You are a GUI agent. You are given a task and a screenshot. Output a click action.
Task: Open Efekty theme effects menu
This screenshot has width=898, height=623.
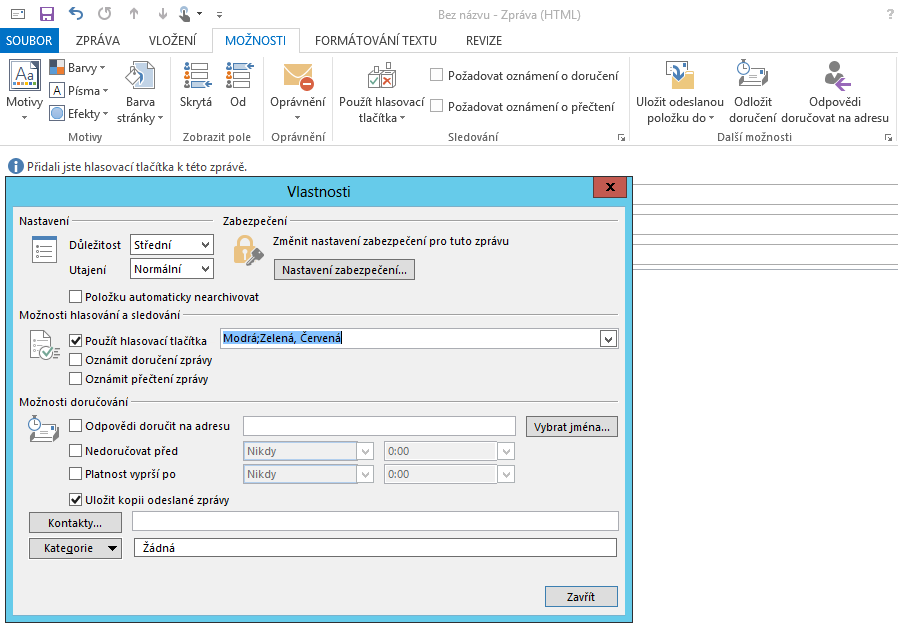pos(78,113)
